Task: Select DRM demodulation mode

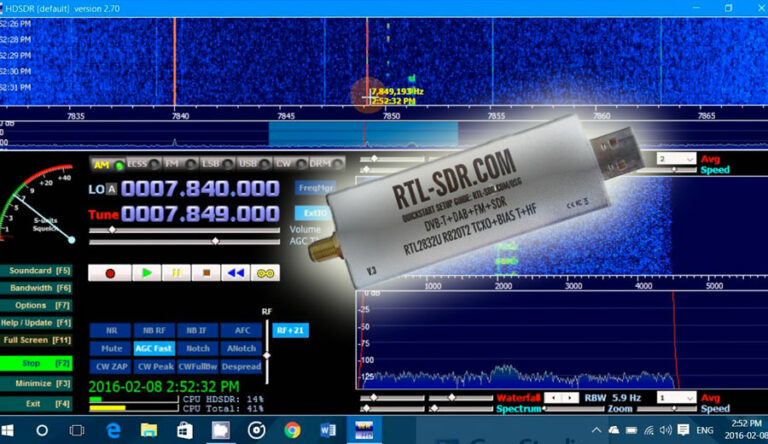Action: [326, 164]
